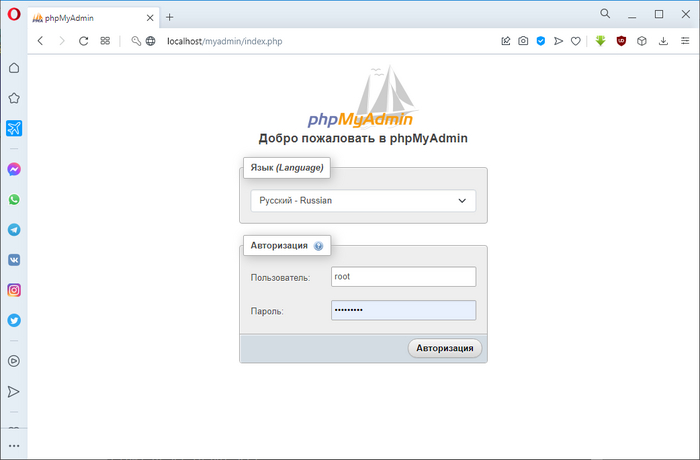Take a snapshot with the camera icon
The image size is (700, 460).
[x=523, y=41]
